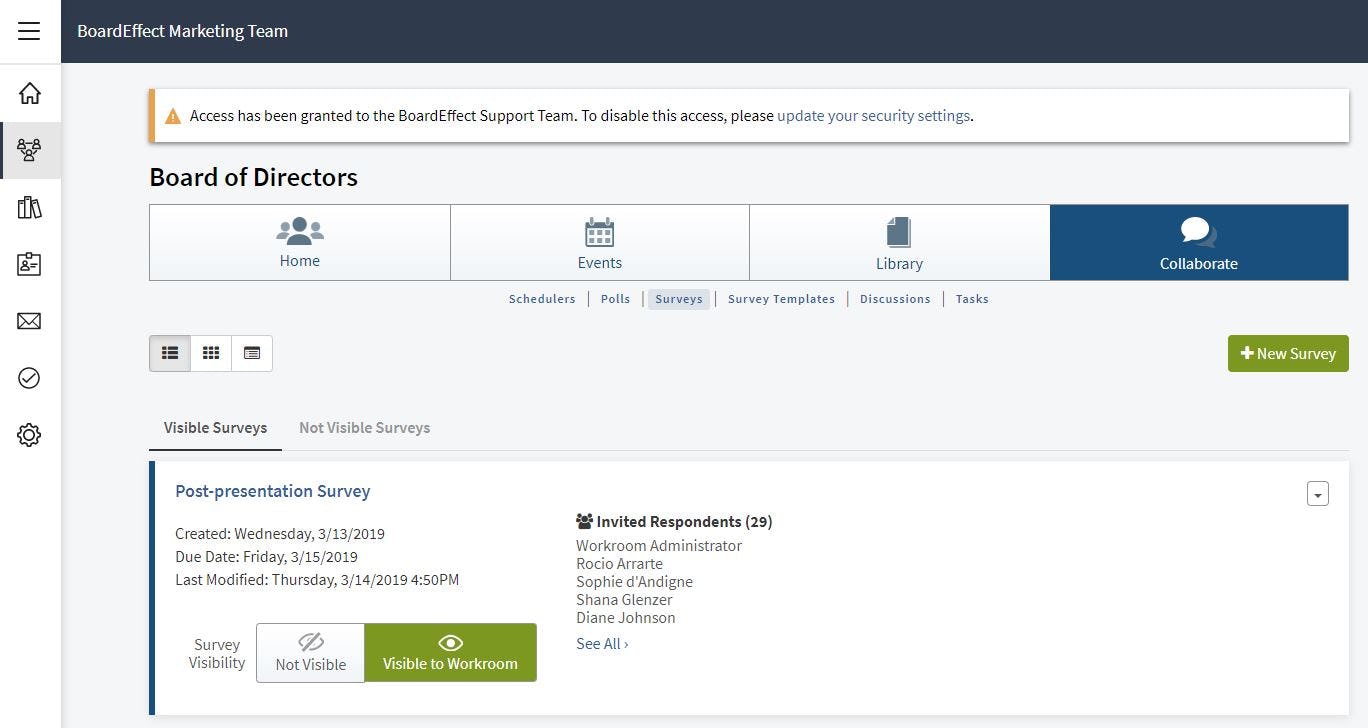
Task: Open the Events calendar section
Action: [599, 242]
